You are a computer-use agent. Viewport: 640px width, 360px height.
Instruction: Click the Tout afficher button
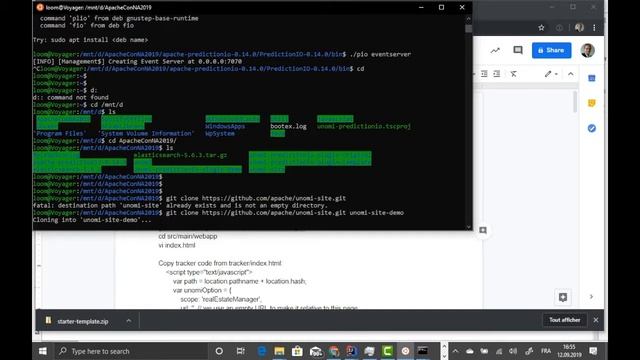click(564, 320)
